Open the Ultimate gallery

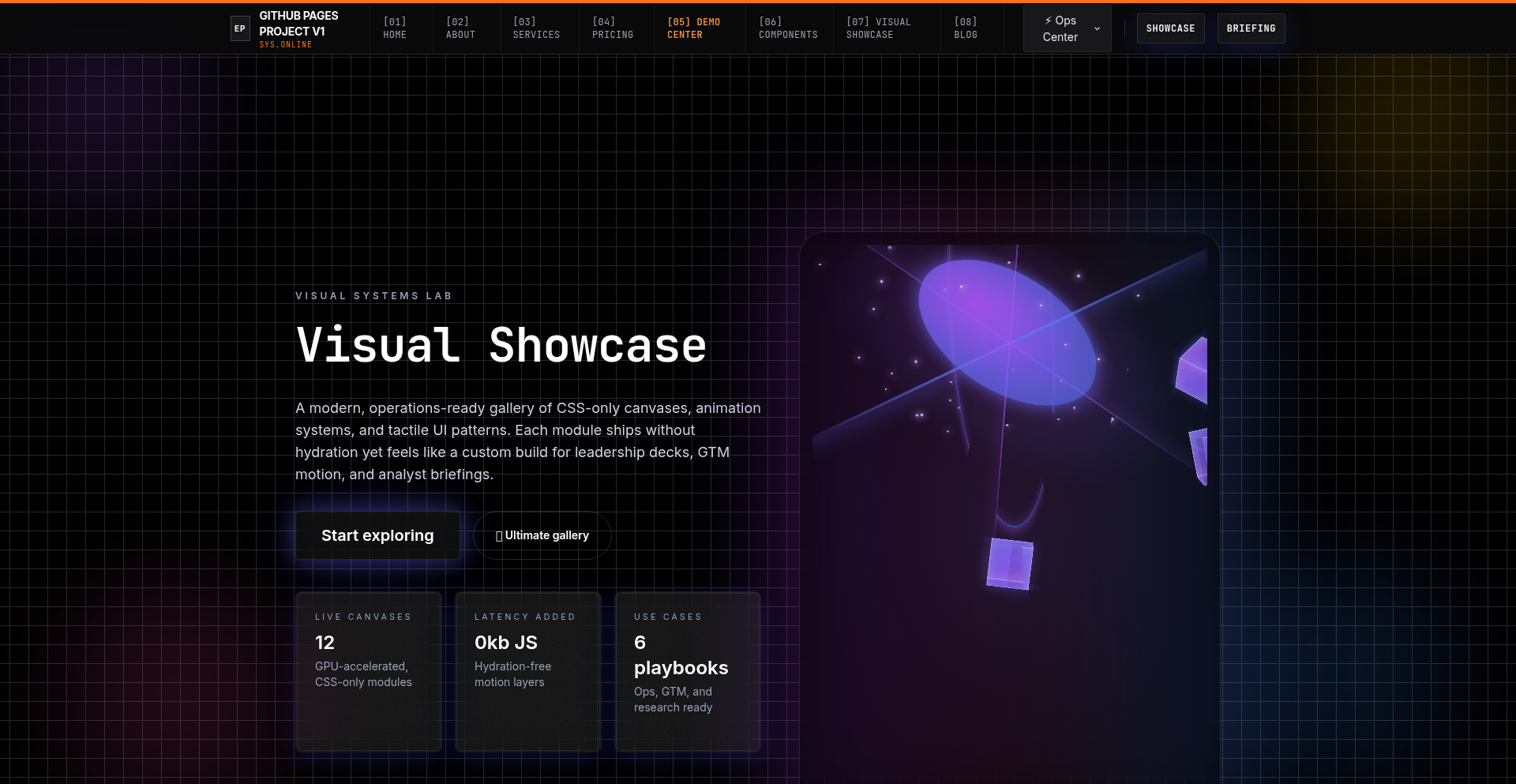click(542, 535)
